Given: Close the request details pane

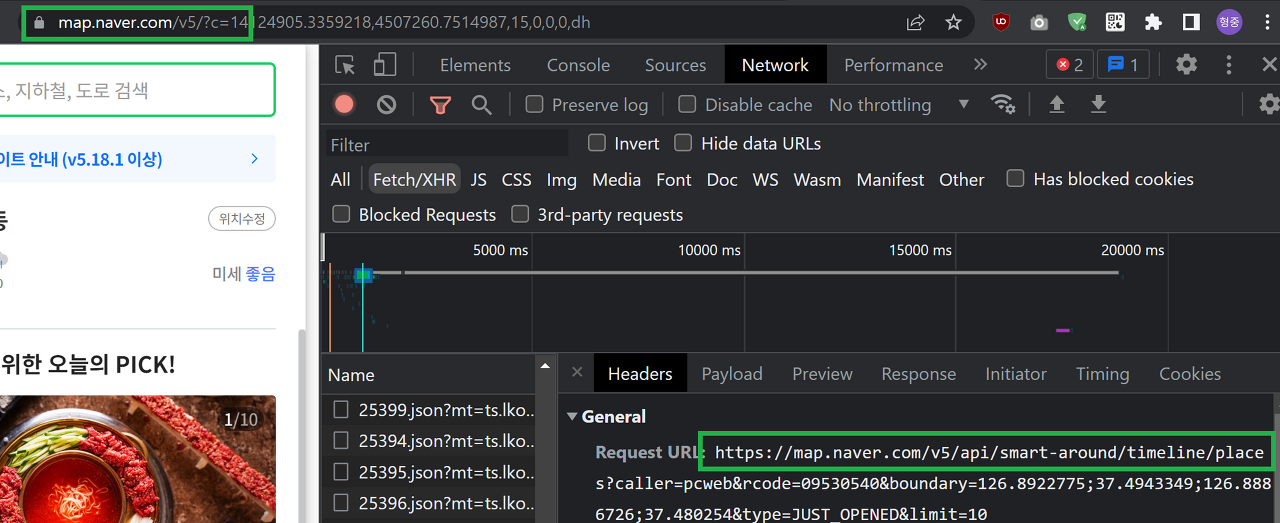Looking at the screenshot, I should (x=577, y=372).
